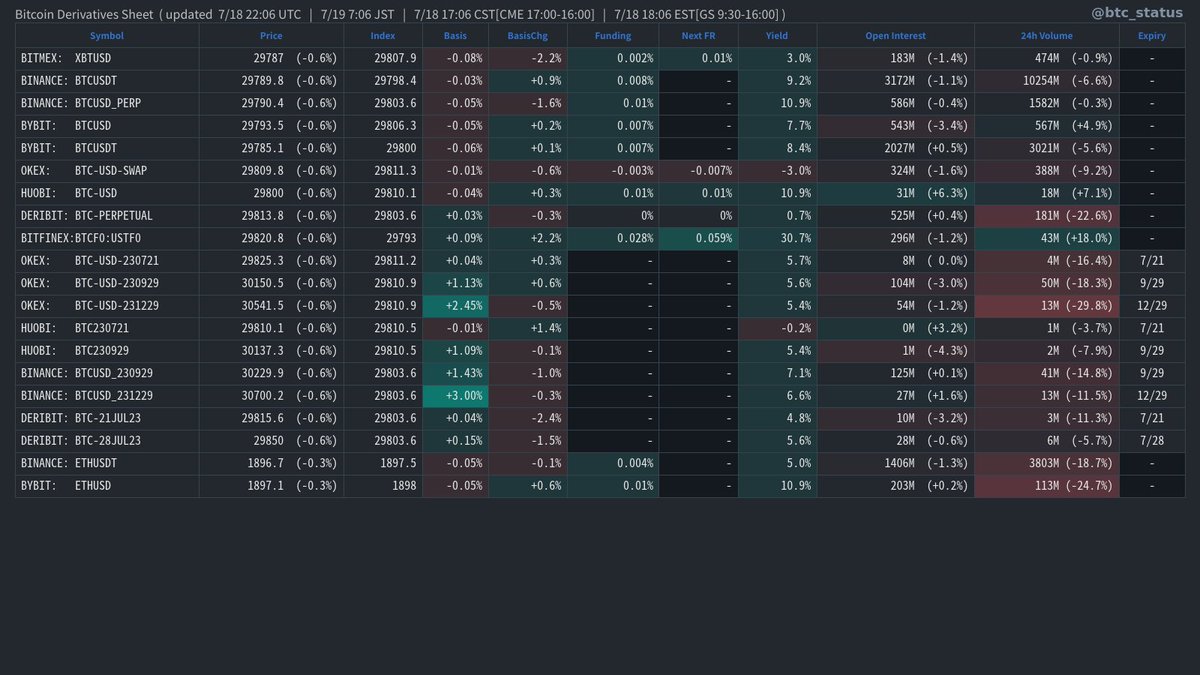Click the 3803M (-18.7%) volume cell
The width and height of the screenshot is (1200, 675).
[x=1046, y=463]
